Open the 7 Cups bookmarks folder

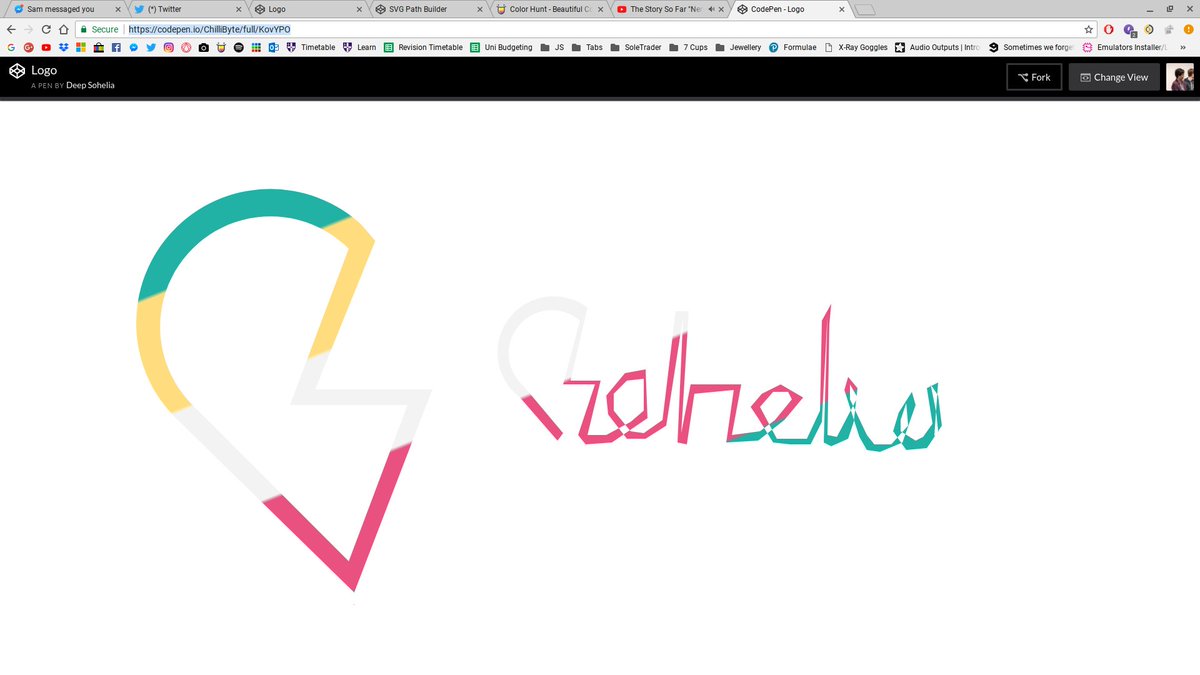688,47
